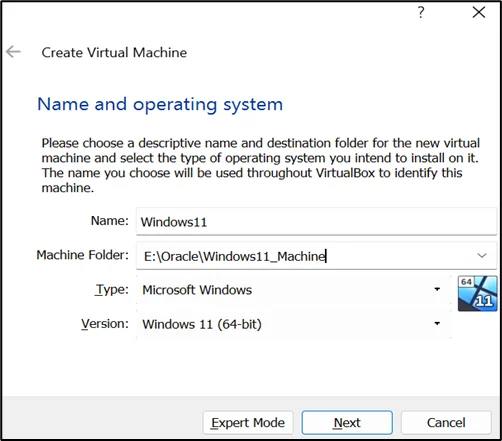This screenshot has width=502, height=441.
Task: Switch to Expert Mode
Action: coord(248,423)
